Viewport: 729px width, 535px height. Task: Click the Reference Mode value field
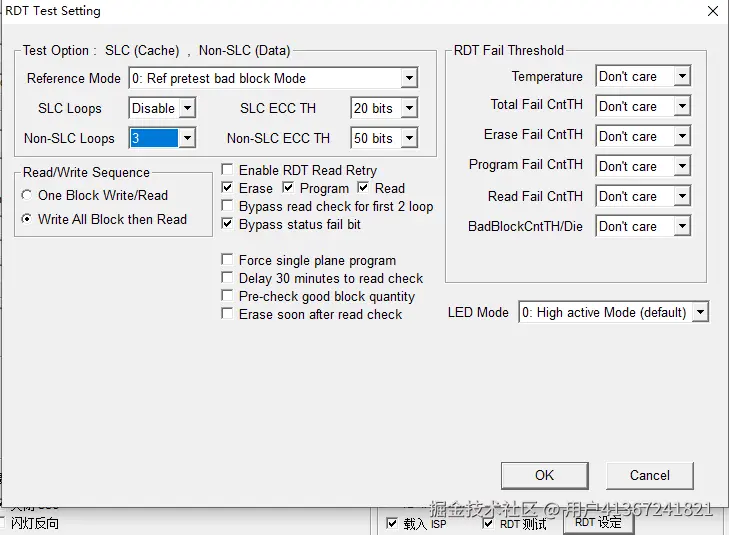[265, 78]
